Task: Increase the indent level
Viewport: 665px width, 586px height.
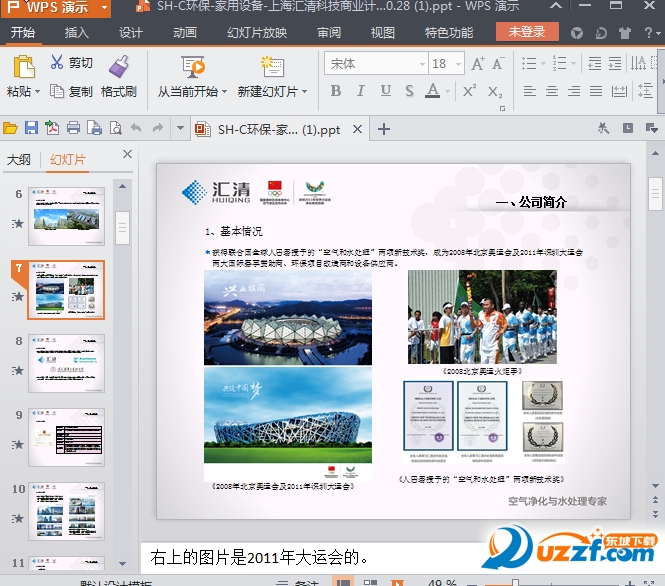Action: pos(615,64)
